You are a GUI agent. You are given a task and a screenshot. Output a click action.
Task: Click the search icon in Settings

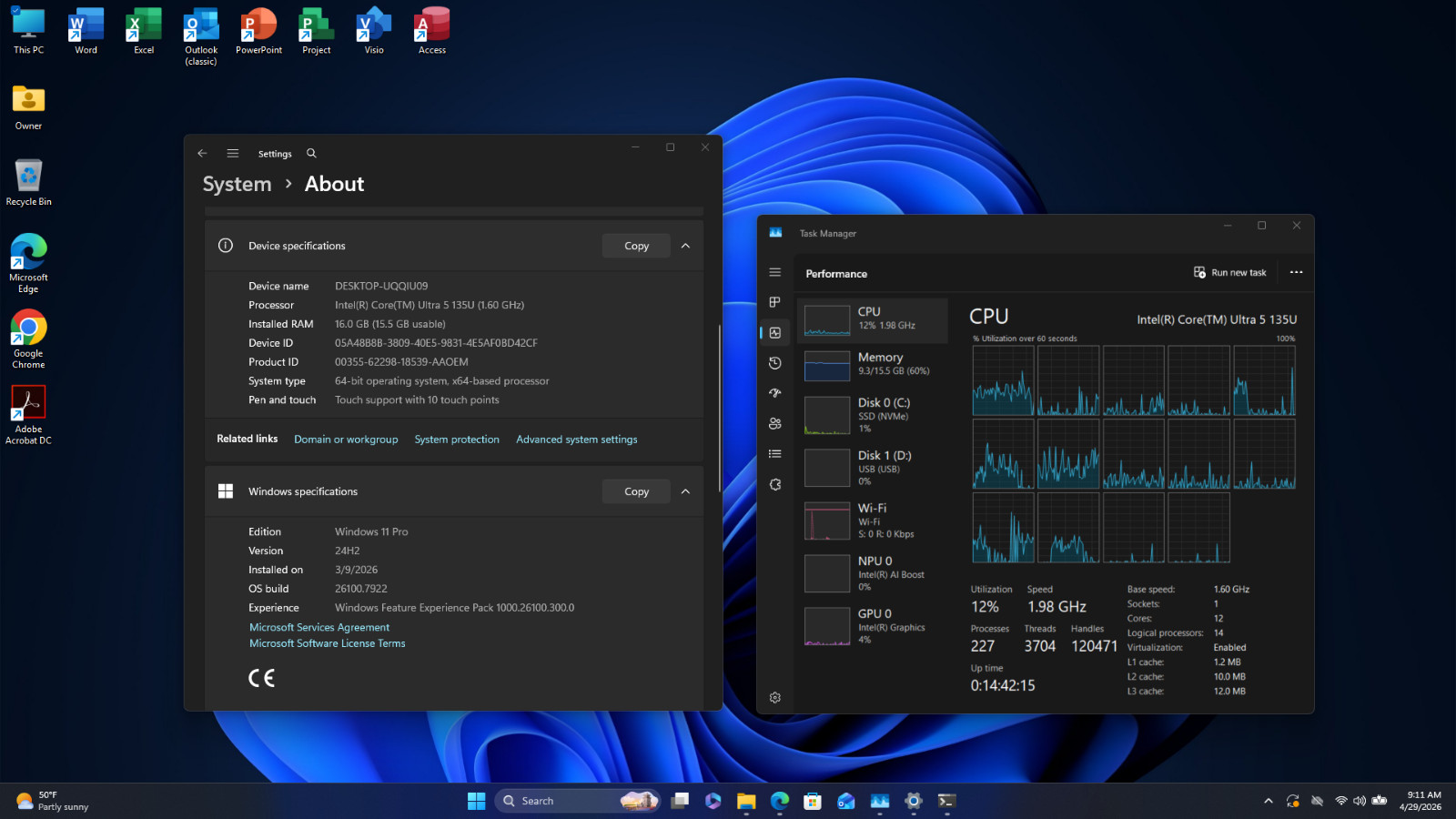[x=311, y=153]
